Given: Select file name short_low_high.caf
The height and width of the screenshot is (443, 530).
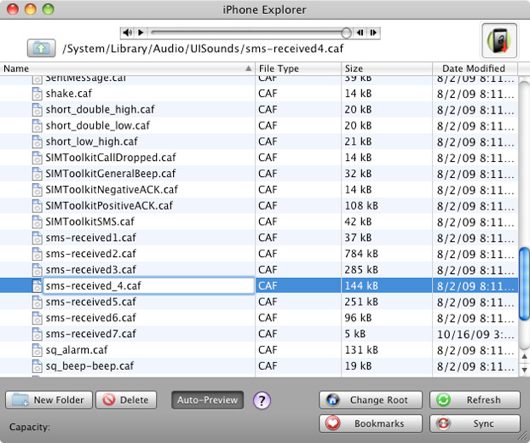Looking at the screenshot, I should pyautogui.click(x=92, y=142).
